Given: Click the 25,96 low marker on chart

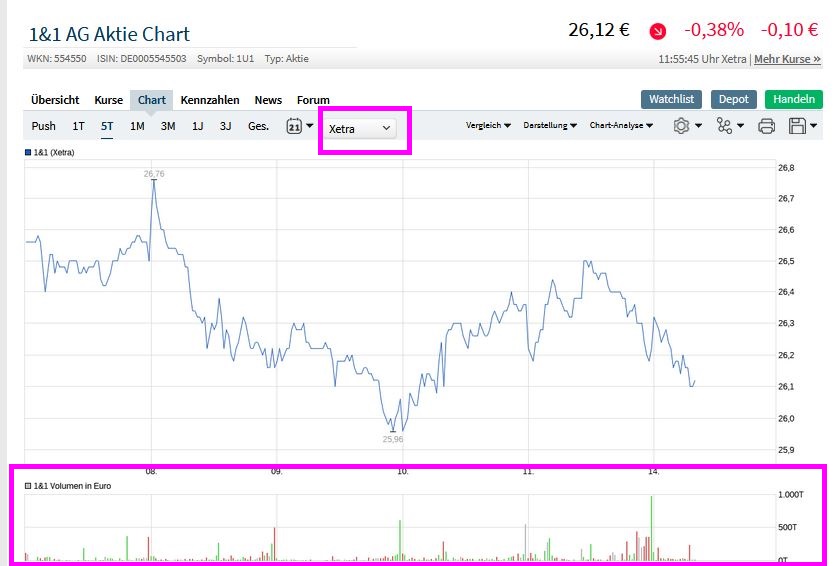Looking at the screenshot, I should (x=393, y=439).
